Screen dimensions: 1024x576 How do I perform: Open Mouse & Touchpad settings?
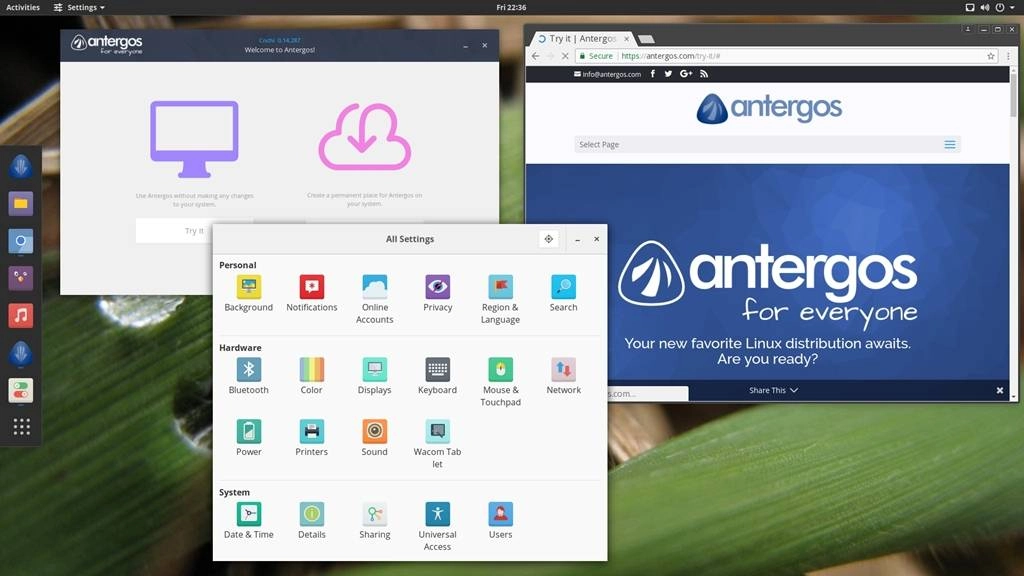coord(500,382)
